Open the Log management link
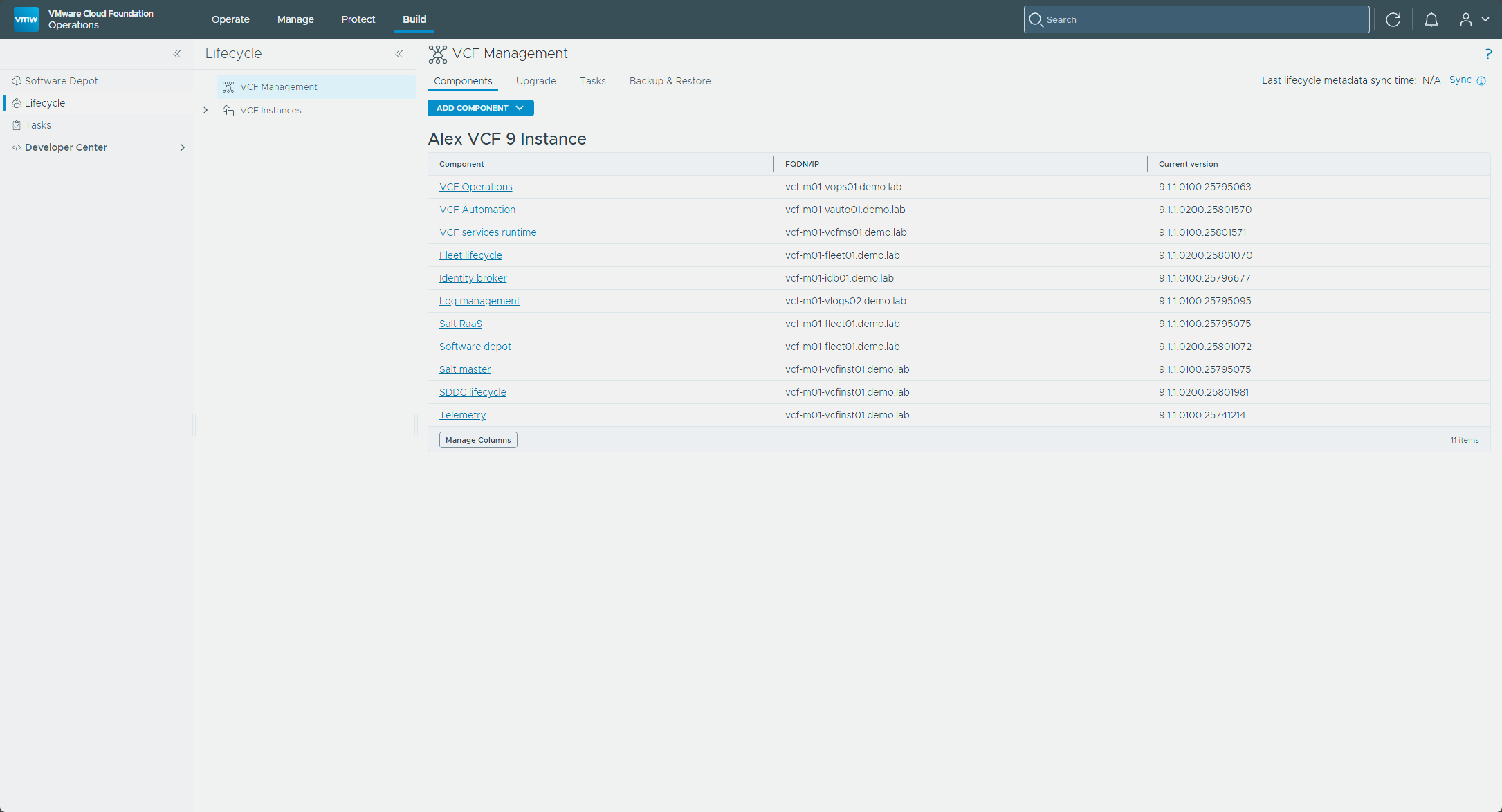 (479, 301)
